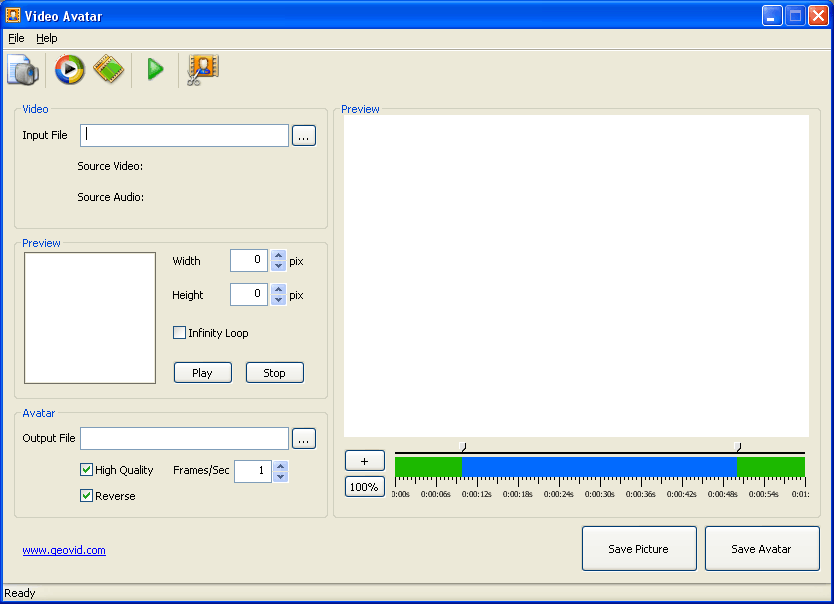Minimize the Video Avatar window

point(772,15)
